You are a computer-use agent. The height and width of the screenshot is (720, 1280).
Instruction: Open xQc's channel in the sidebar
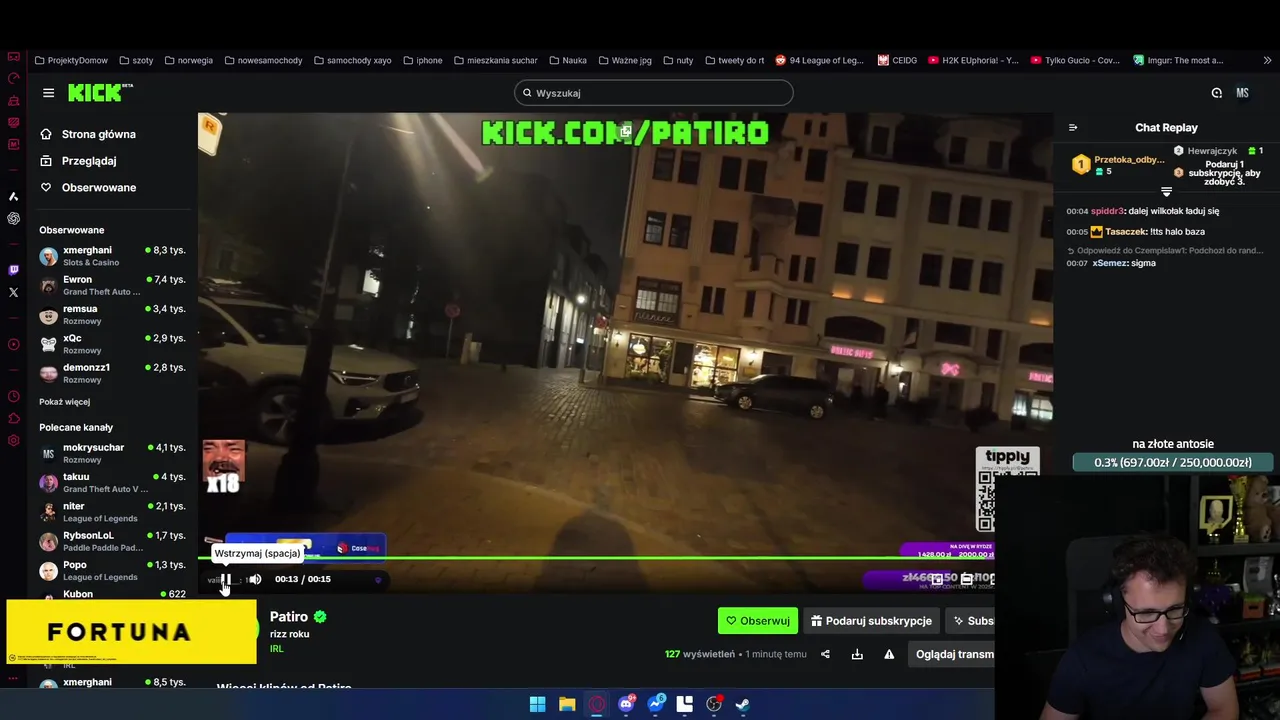click(112, 344)
